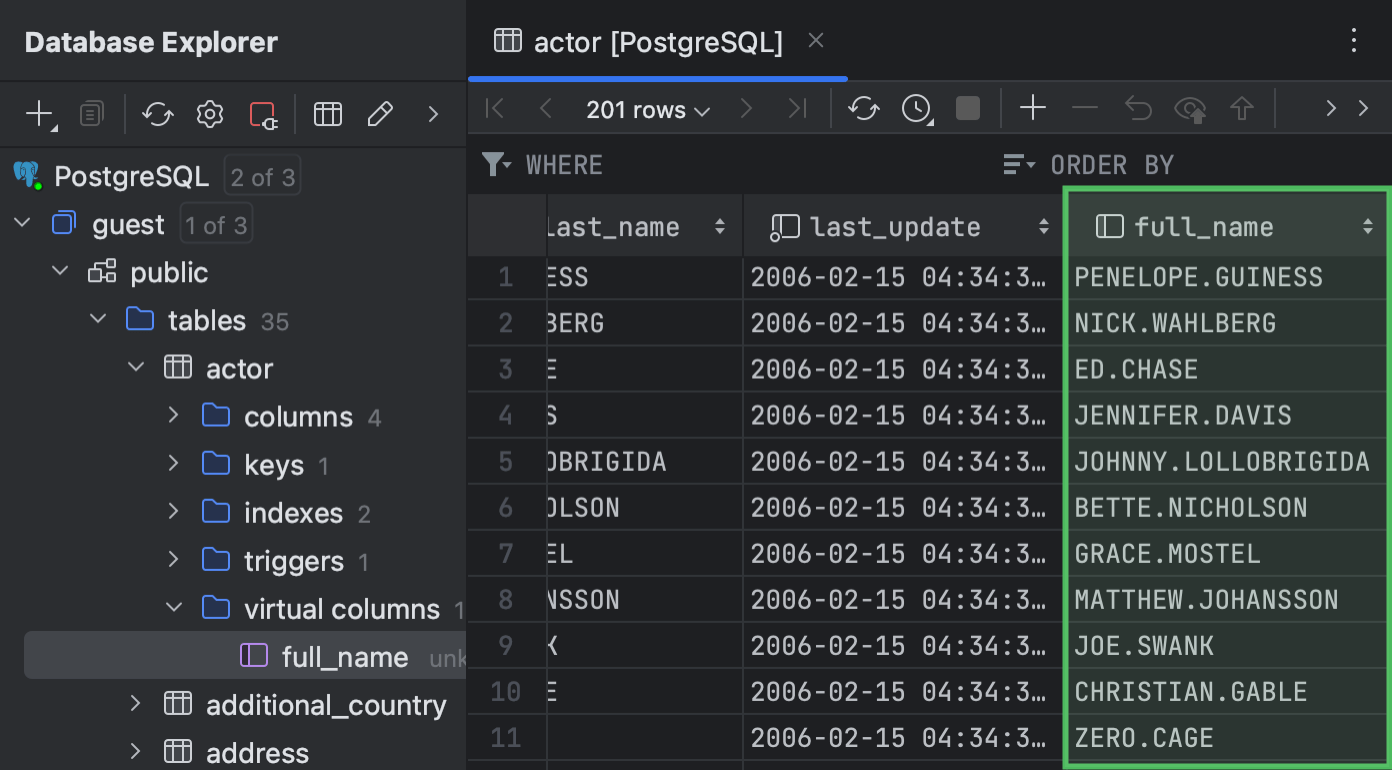Select the pencil edit icon in the sidebar toolbar
This screenshot has height=770, width=1392.
coord(380,113)
